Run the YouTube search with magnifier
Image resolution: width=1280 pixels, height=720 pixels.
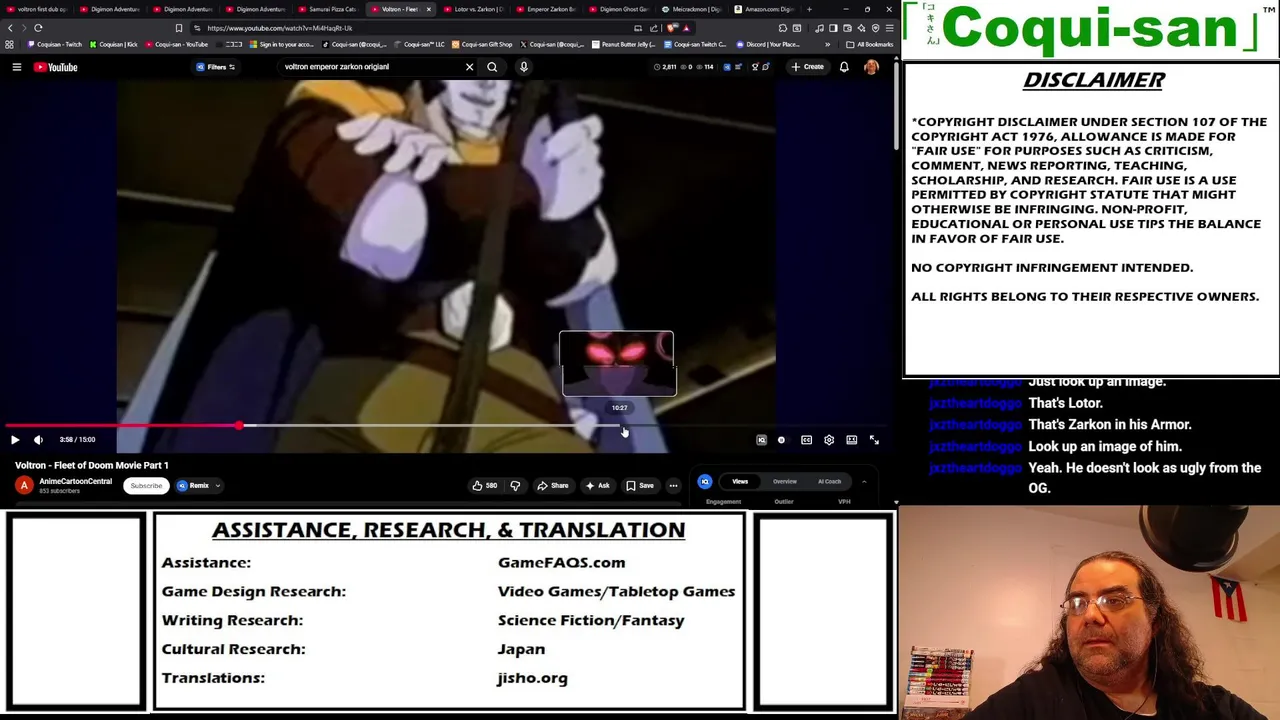click(492, 67)
